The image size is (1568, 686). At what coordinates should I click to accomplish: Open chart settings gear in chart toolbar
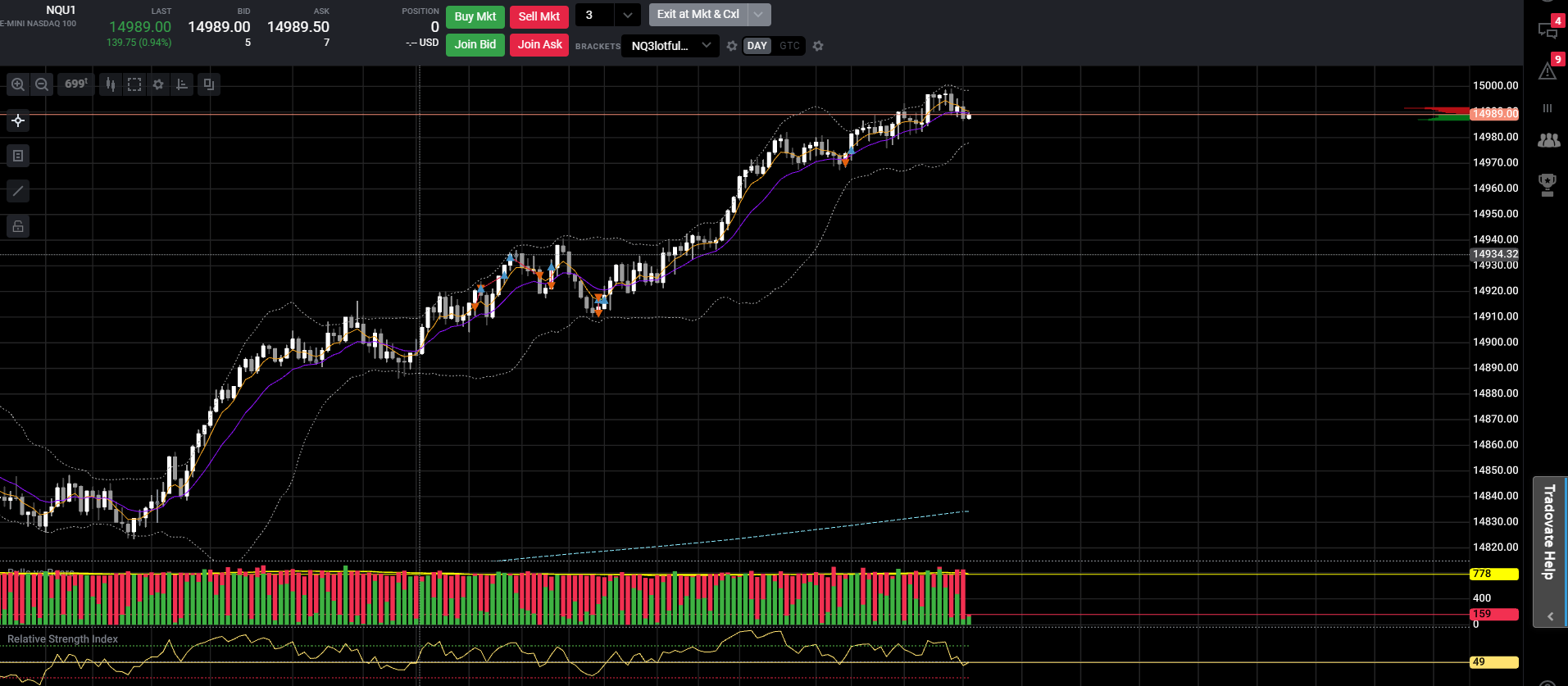click(x=158, y=84)
